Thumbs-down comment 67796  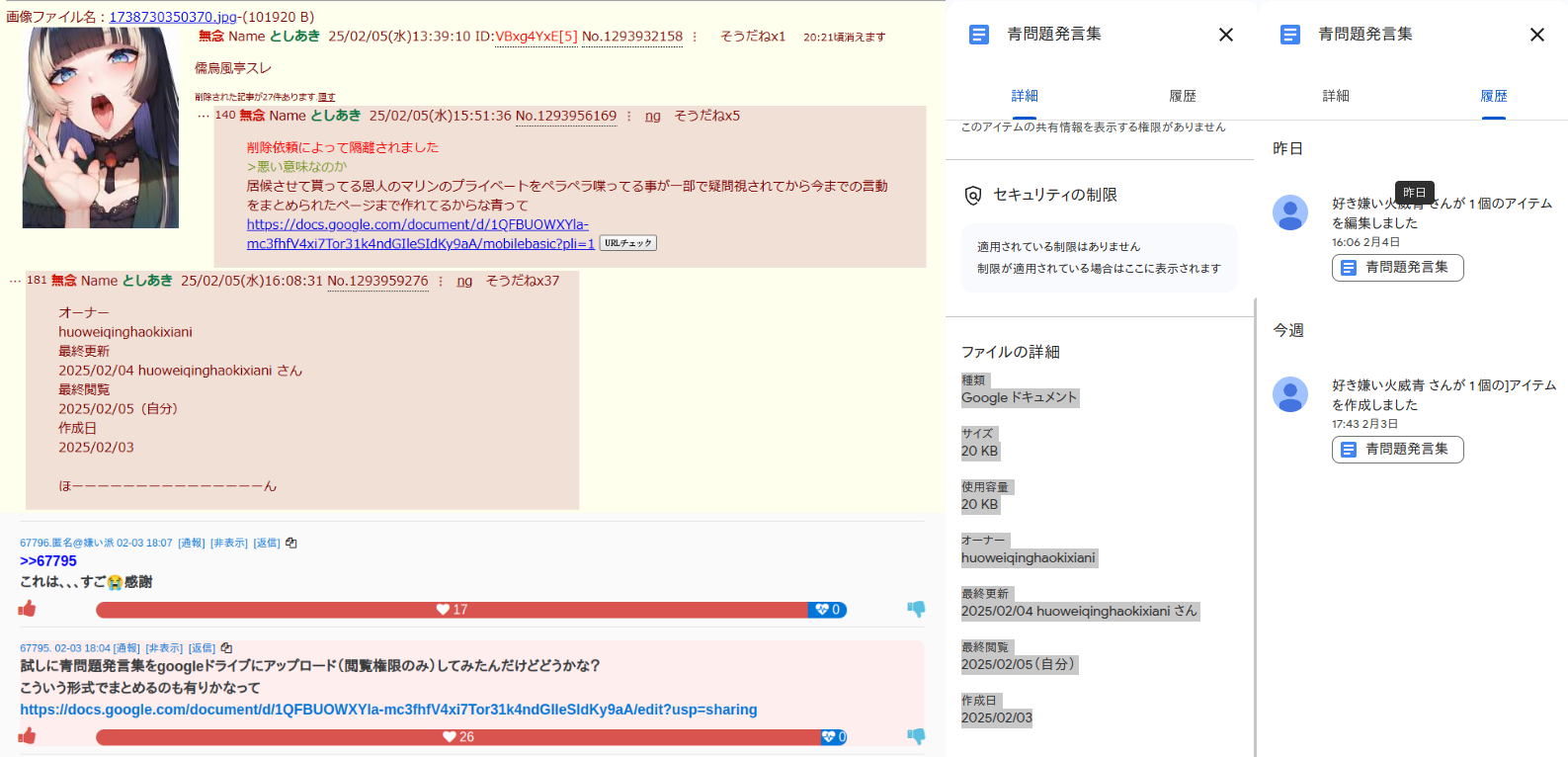pos(916,609)
